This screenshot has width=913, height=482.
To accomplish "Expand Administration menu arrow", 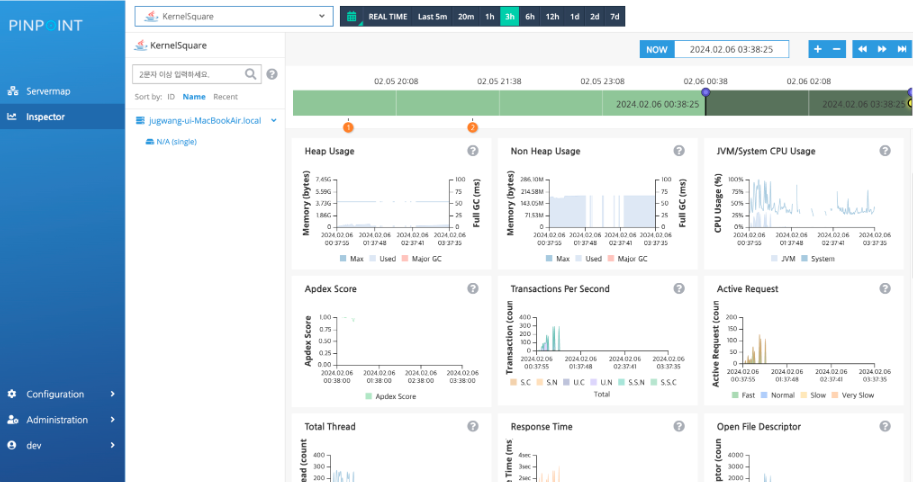I will tap(112, 420).
